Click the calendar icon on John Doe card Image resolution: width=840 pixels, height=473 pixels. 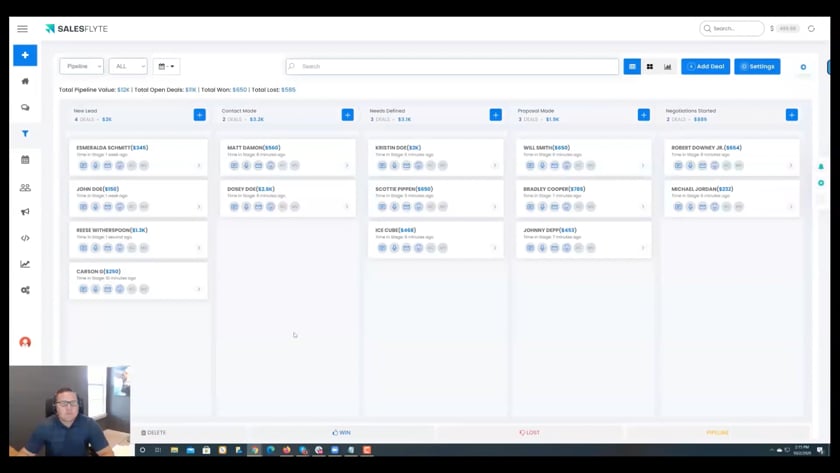108,207
